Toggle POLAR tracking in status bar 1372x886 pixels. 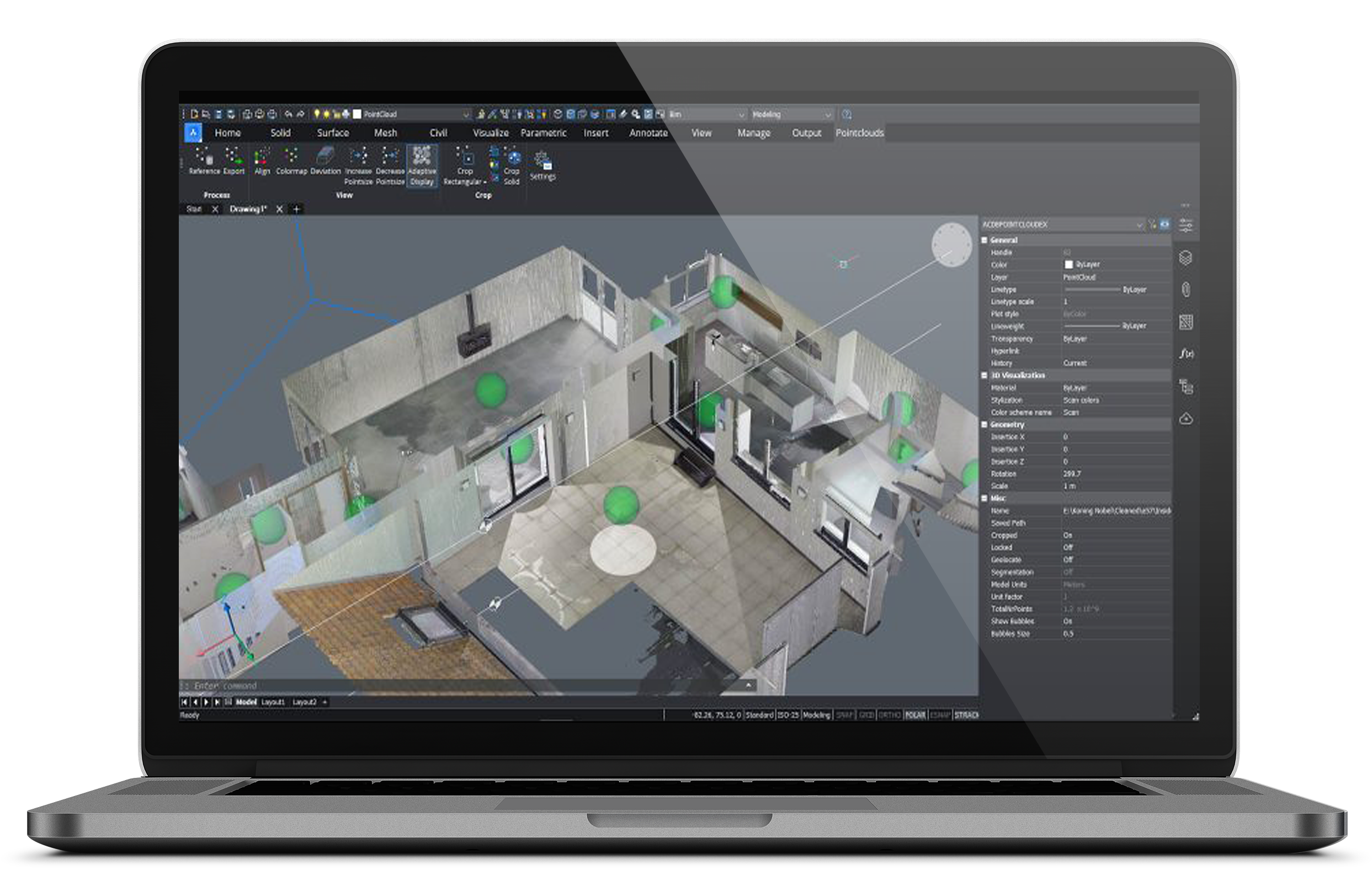tap(915, 715)
